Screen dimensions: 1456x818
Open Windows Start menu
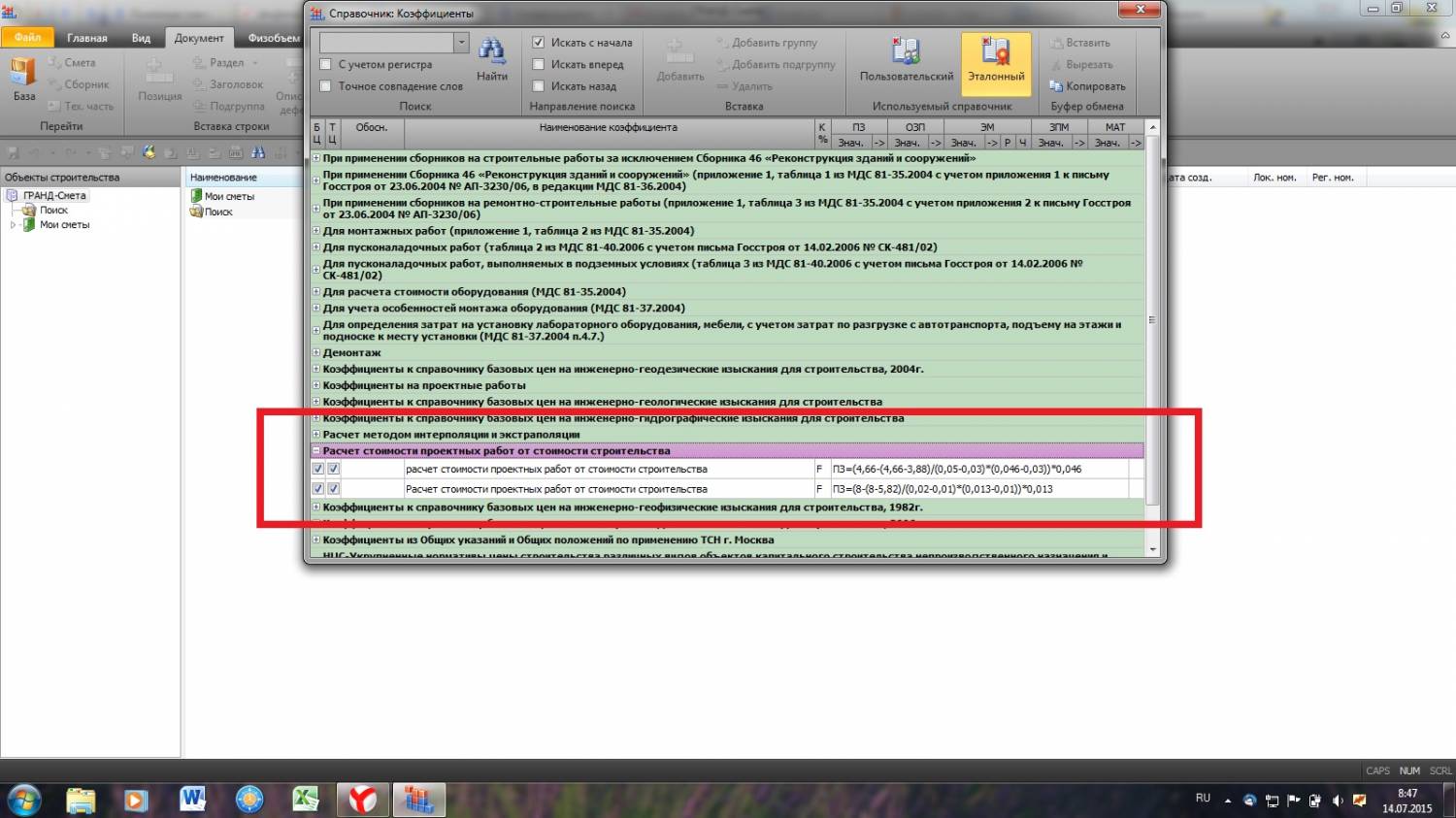click(23, 800)
